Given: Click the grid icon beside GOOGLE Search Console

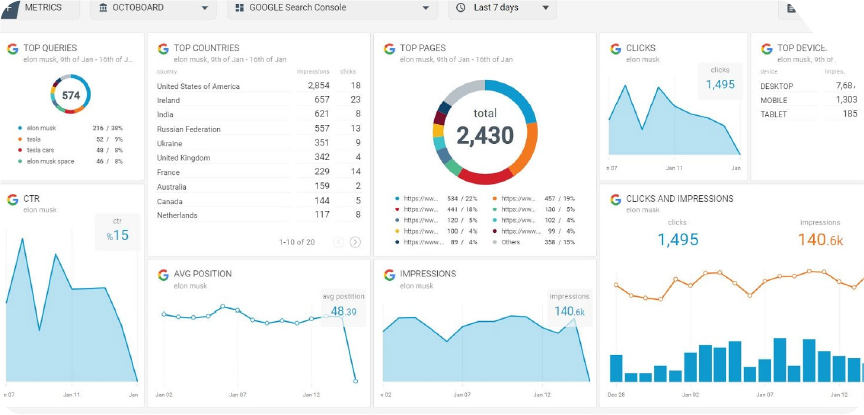Looking at the screenshot, I should pos(239,8).
